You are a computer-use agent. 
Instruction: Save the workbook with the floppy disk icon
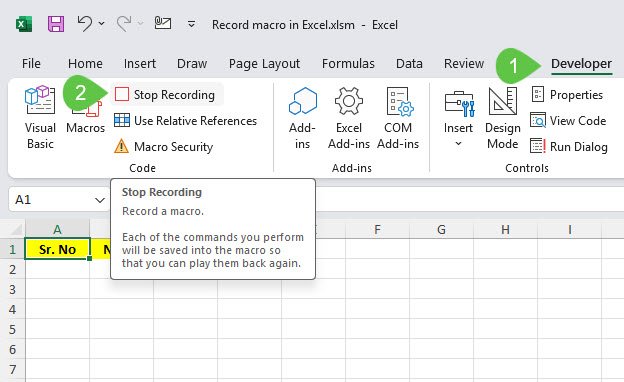[x=56, y=24]
